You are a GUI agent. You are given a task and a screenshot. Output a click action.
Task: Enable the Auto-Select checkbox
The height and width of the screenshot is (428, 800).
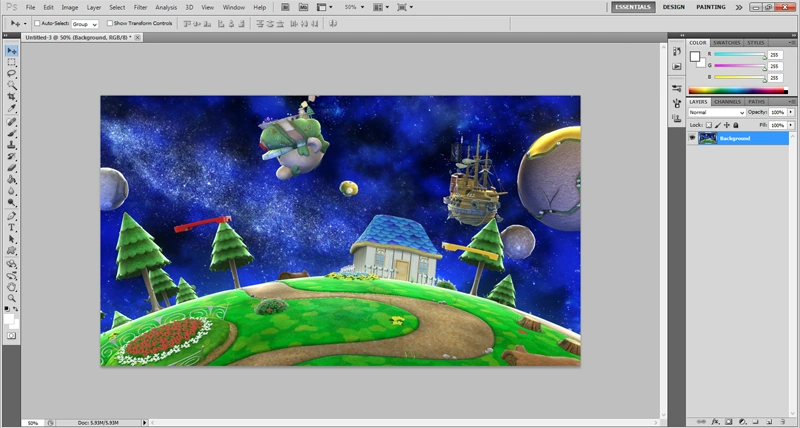pos(37,23)
